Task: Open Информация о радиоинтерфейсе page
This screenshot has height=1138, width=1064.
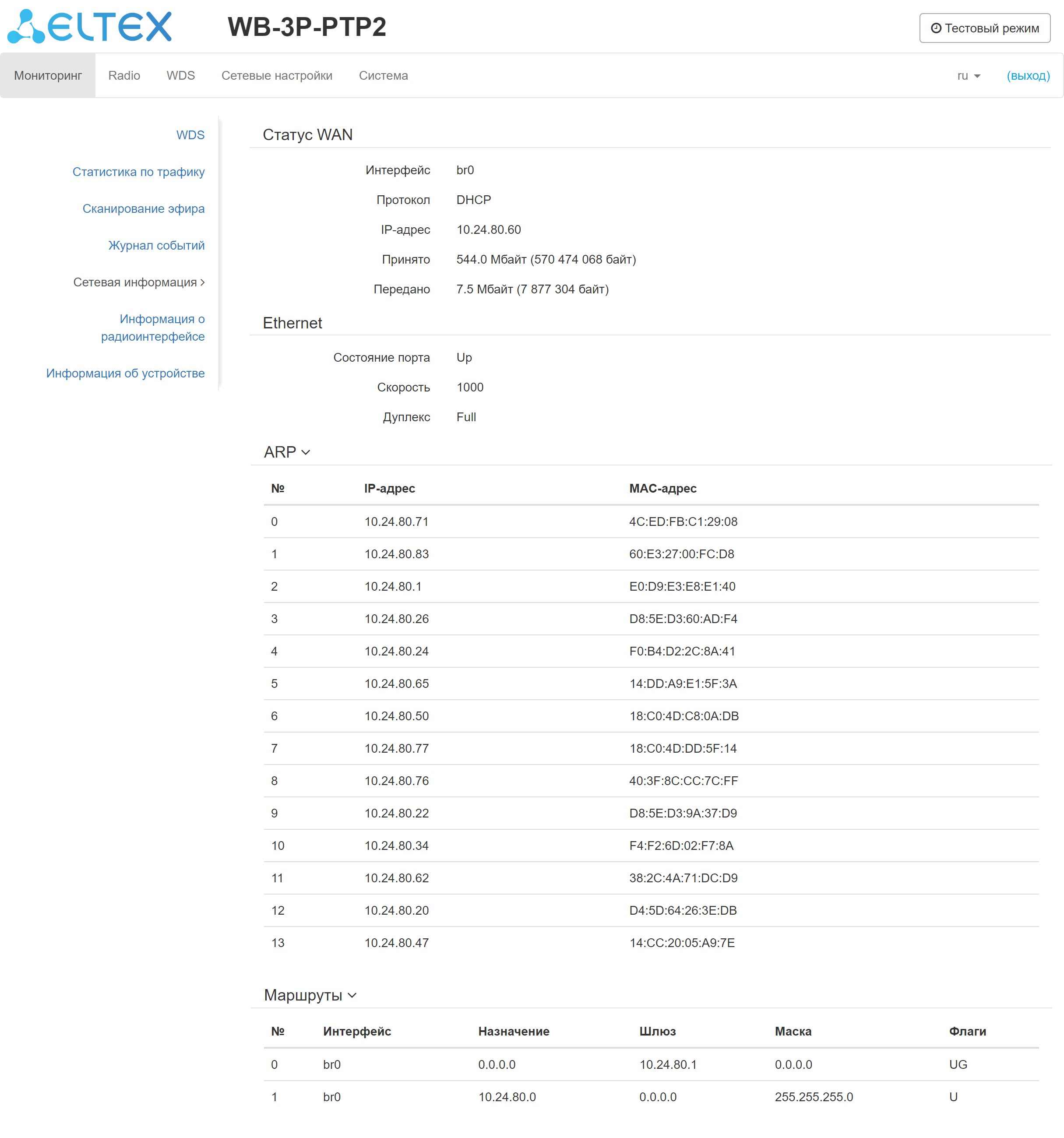Action: (153, 328)
